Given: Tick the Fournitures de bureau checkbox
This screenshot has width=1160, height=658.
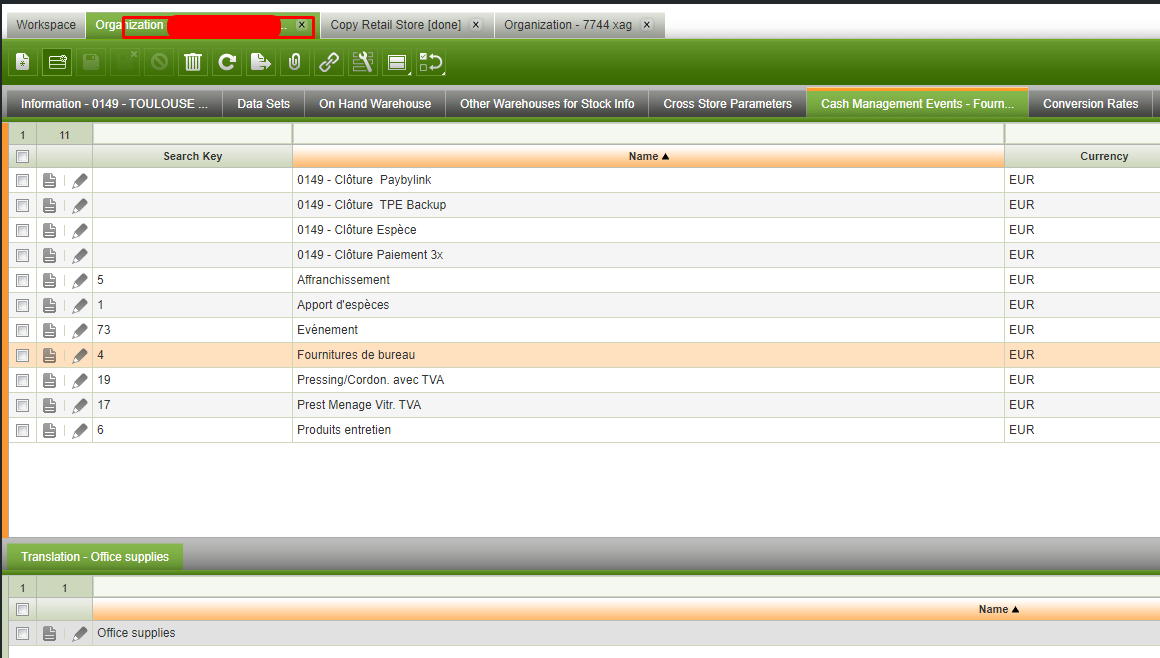Looking at the screenshot, I should (22, 355).
